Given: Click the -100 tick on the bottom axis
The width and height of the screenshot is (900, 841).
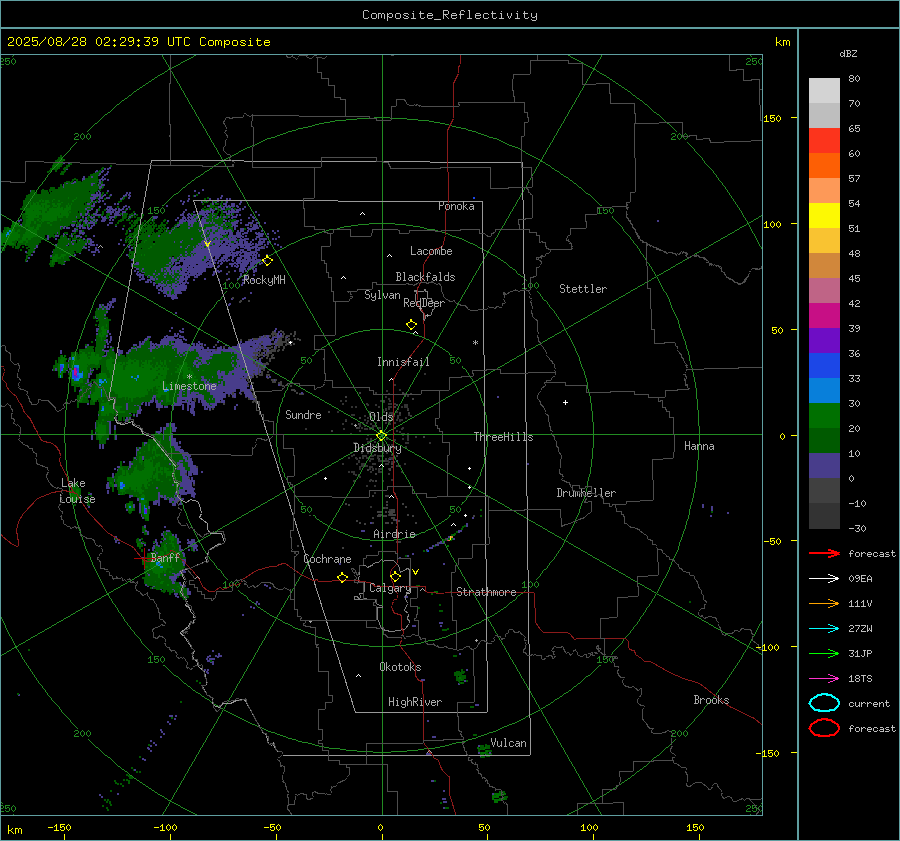Looking at the screenshot, I should [x=165, y=828].
